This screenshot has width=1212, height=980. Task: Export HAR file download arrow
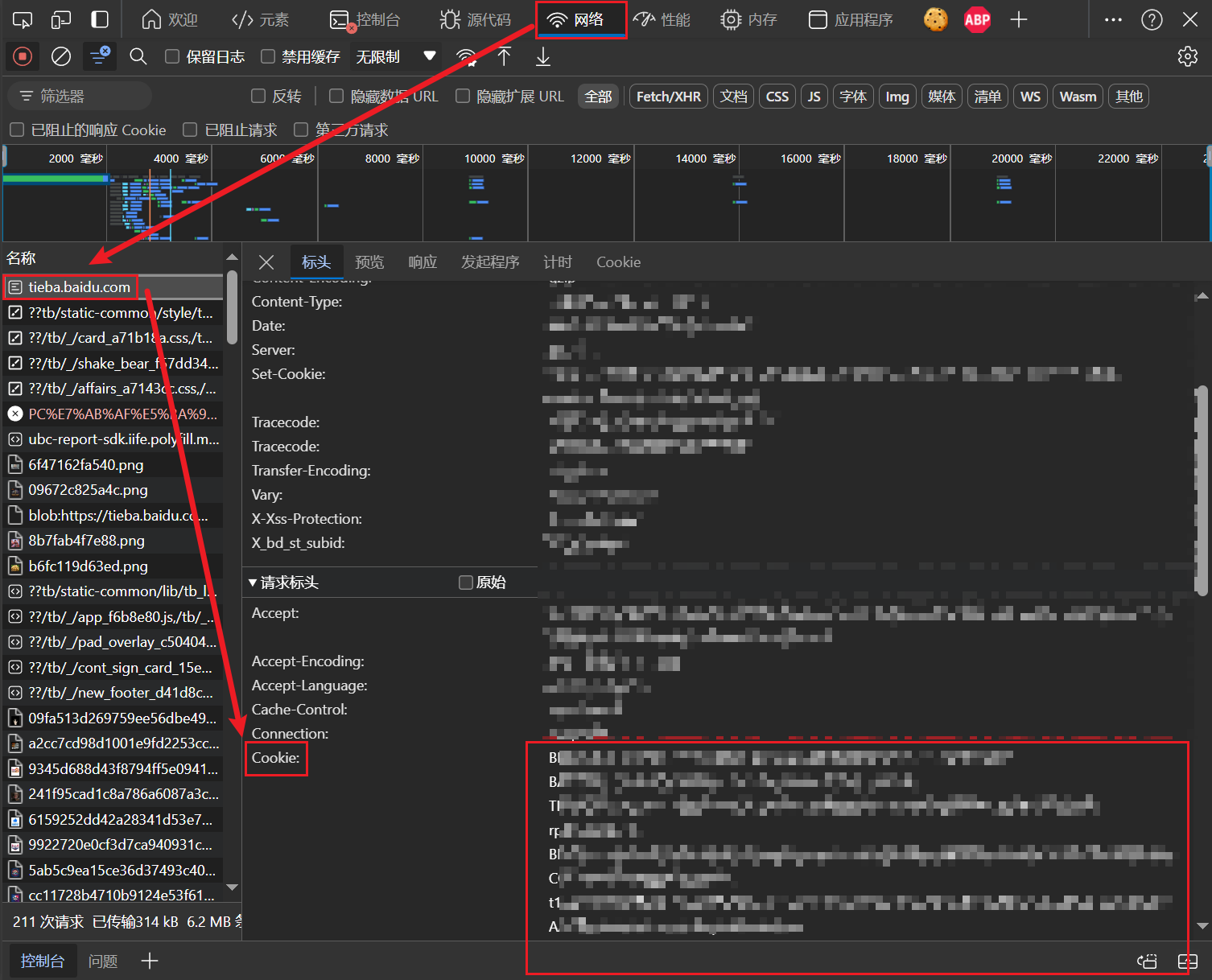click(x=543, y=56)
